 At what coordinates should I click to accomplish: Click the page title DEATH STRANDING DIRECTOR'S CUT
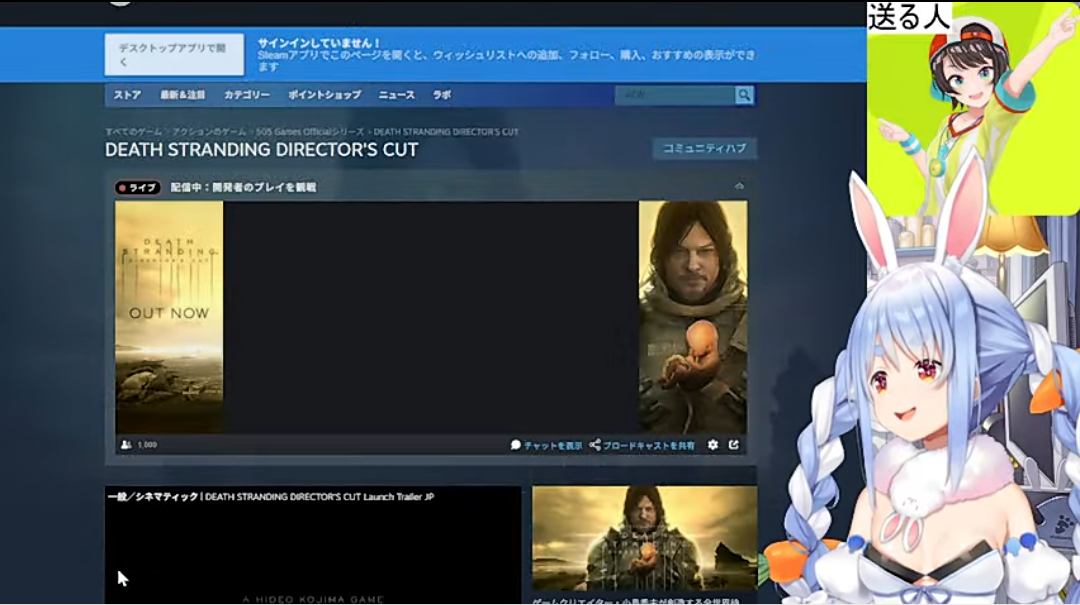tap(262, 150)
